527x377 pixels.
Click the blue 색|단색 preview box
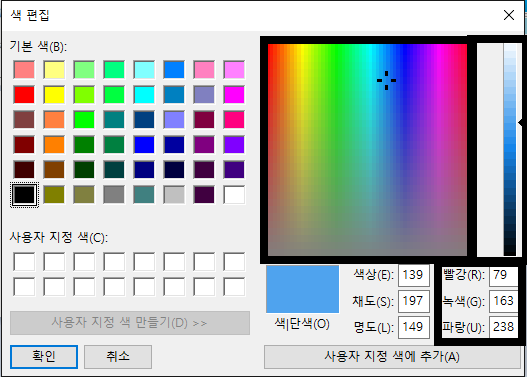point(302,289)
